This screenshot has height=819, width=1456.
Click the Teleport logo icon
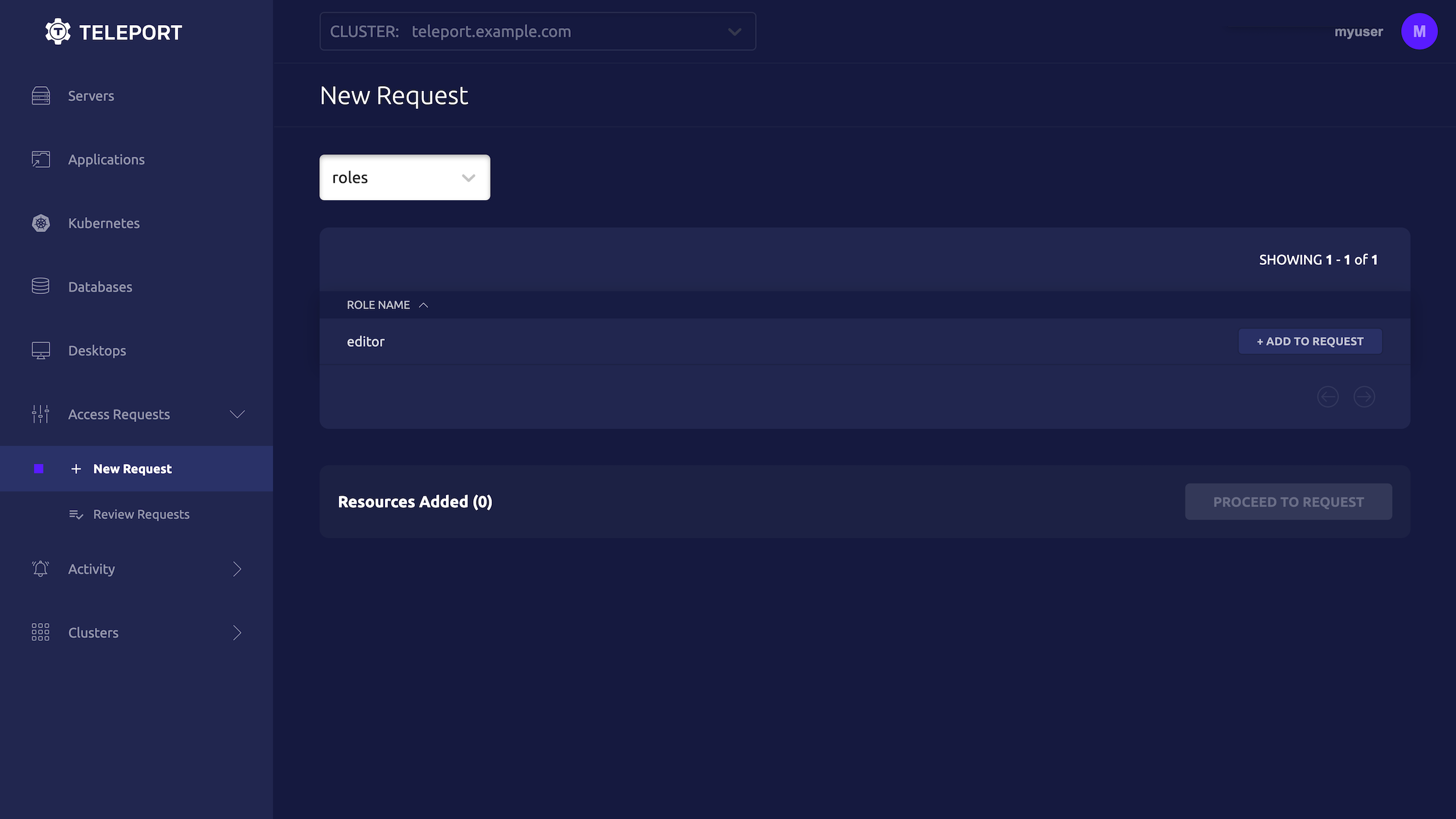(x=57, y=31)
